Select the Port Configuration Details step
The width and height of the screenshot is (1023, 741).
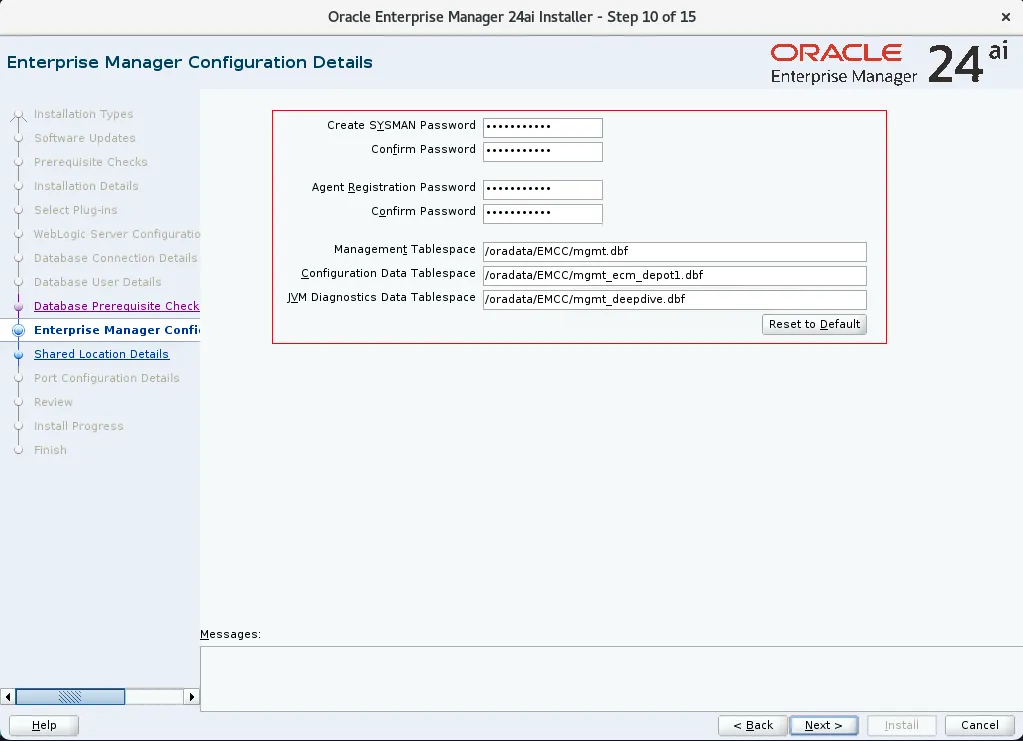point(105,378)
